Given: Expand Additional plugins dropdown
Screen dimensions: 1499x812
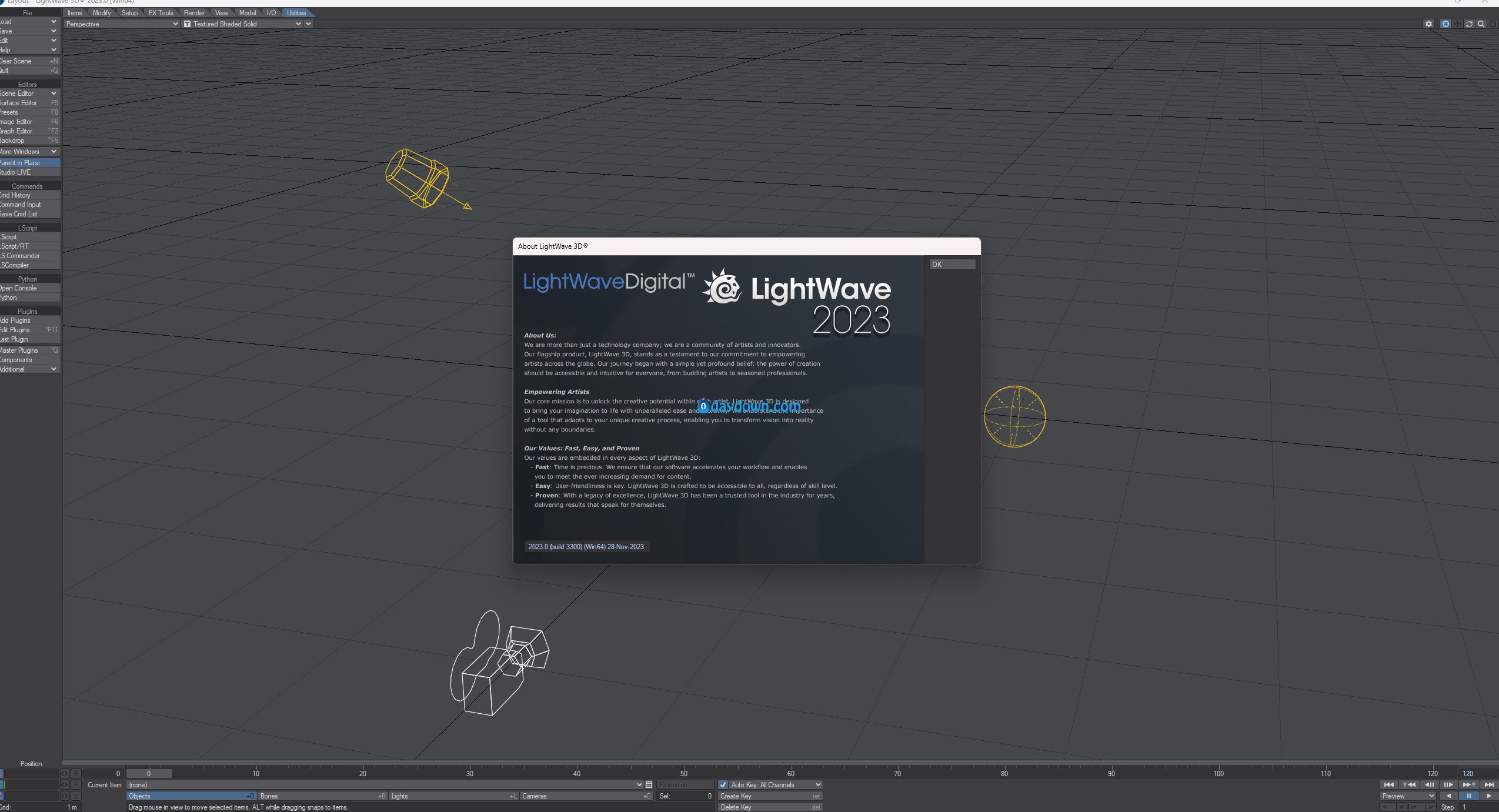Looking at the screenshot, I should coord(30,369).
